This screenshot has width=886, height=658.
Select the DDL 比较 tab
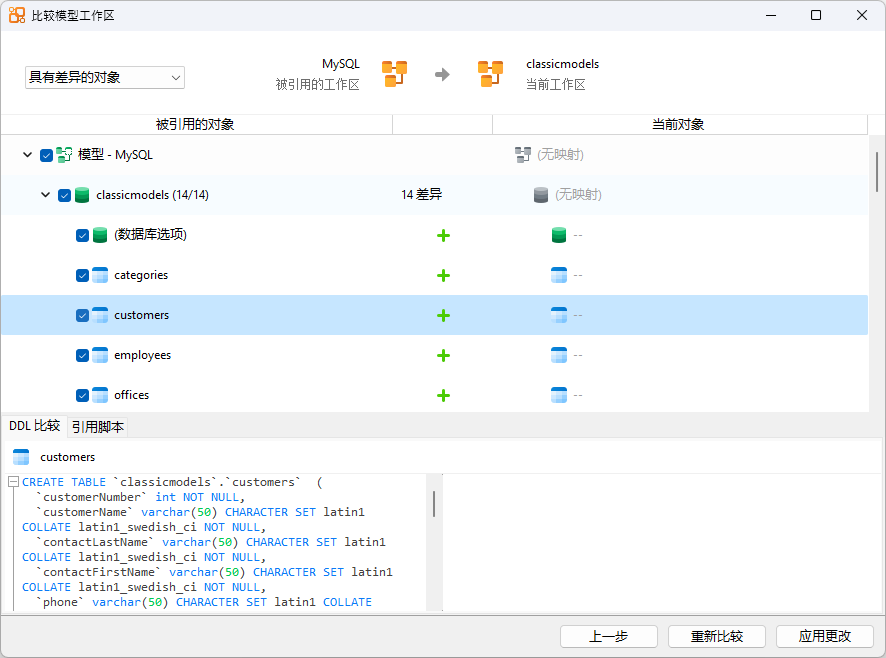point(32,426)
